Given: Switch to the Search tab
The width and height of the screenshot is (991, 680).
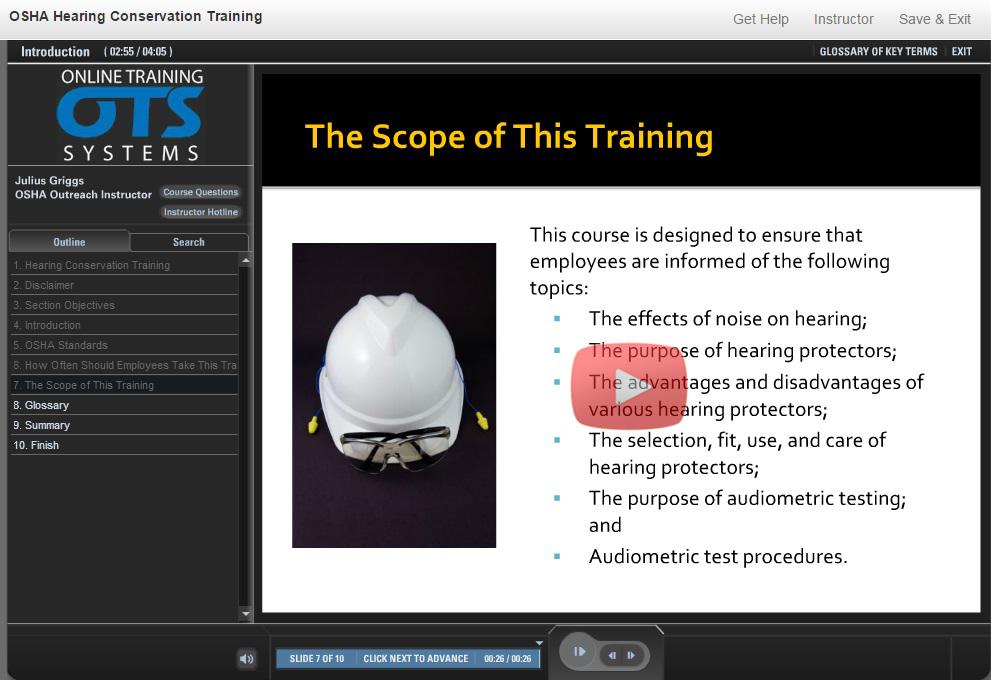Looking at the screenshot, I should pyautogui.click(x=189, y=241).
